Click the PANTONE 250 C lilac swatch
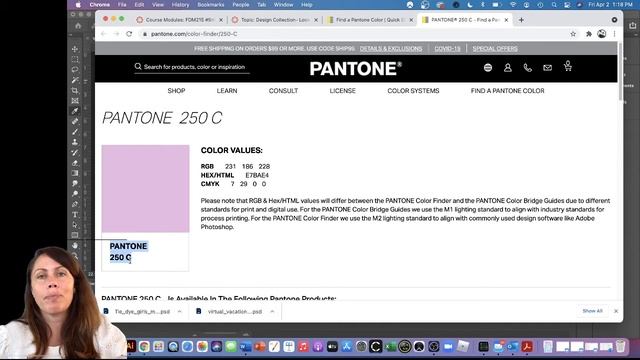640x360 pixels. 145,189
